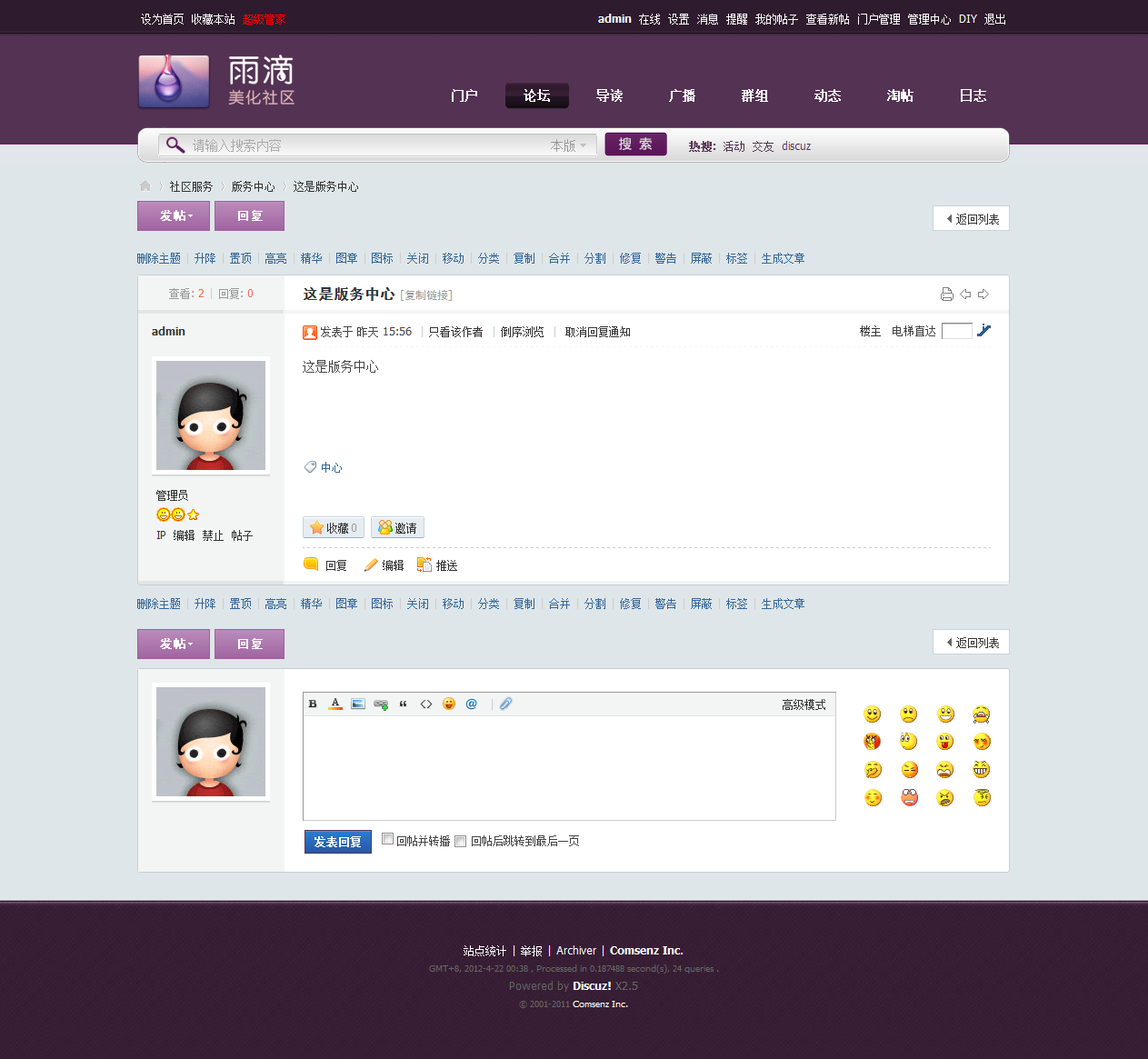Click the magnifier icon in search box
1148x1059 pixels.
point(175,145)
